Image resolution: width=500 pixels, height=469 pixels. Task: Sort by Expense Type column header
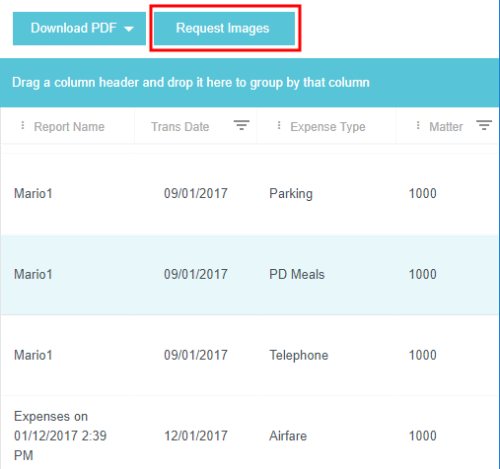(x=328, y=127)
